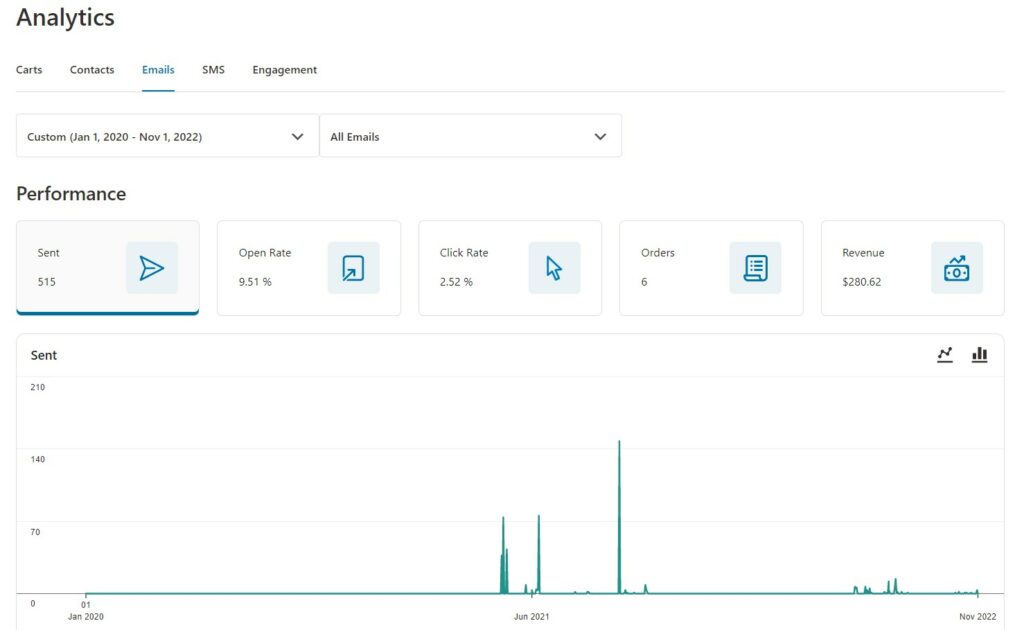Open the Carts analytics tab
Screen dimensions: 1024x630
[29, 70]
